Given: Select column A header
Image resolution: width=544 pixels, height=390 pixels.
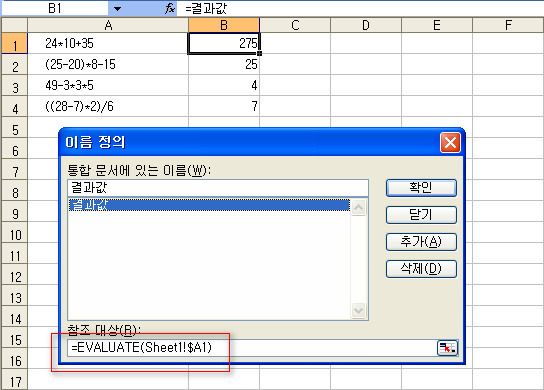Looking at the screenshot, I should (108, 25).
